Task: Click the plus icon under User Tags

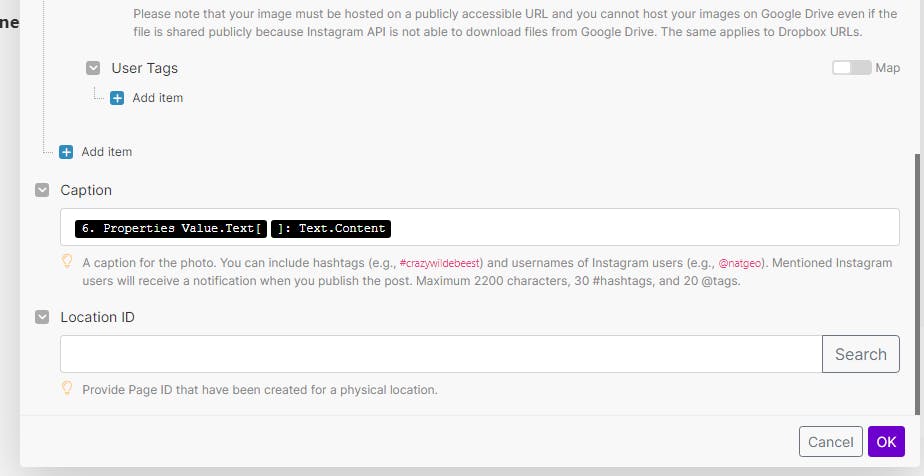Action: tap(117, 98)
